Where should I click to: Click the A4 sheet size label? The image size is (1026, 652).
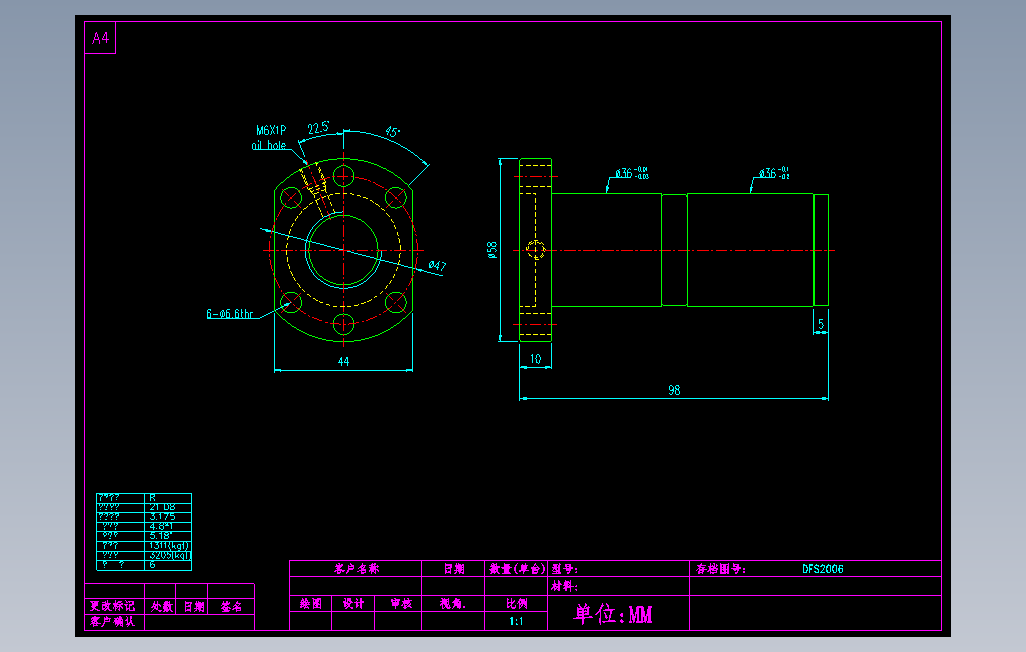coord(100,38)
